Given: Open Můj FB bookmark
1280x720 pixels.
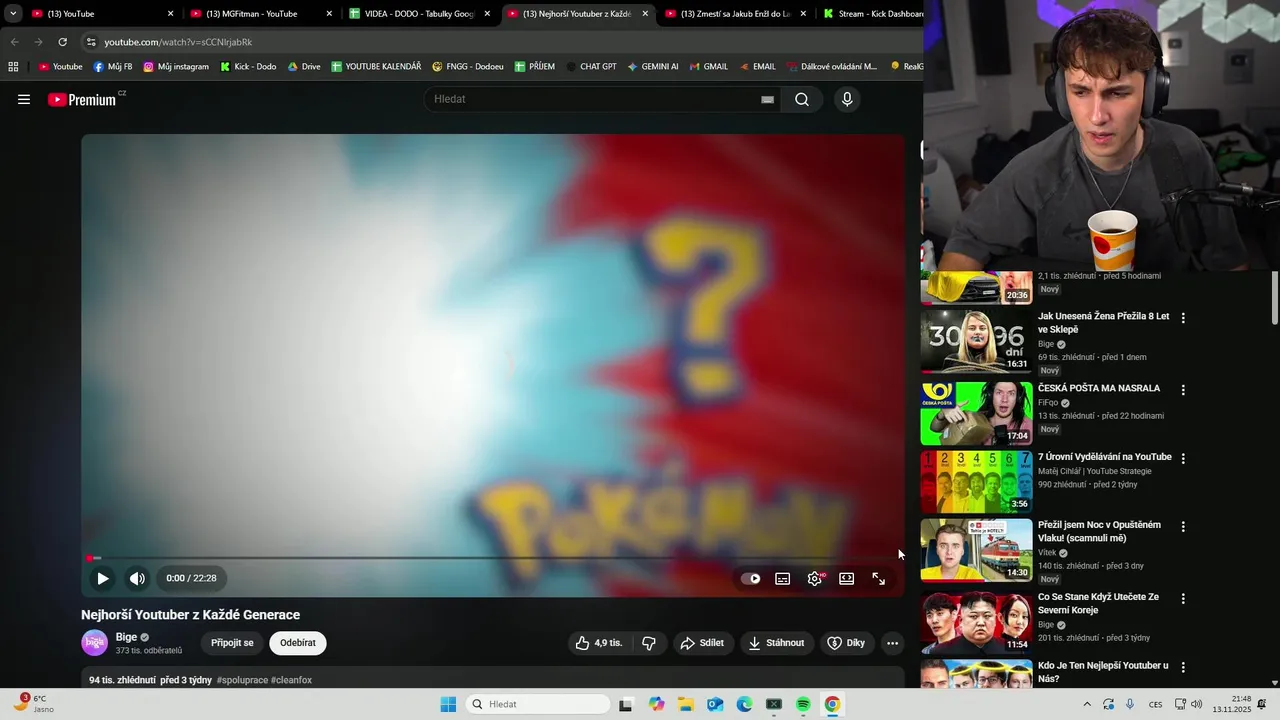Looking at the screenshot, I should click(113, 66).
